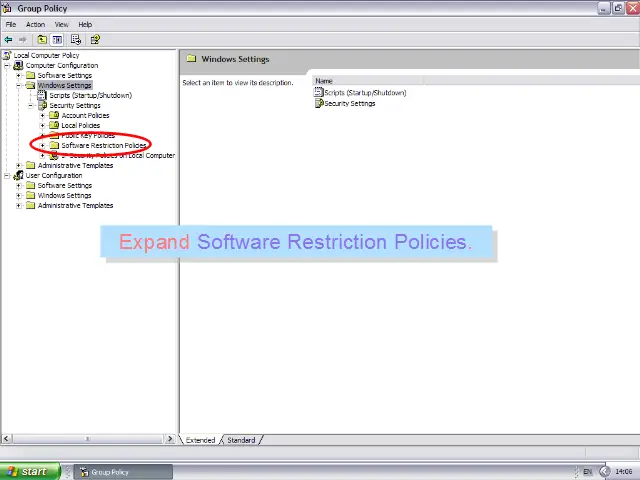640x480 pixels.
Task: Click the Name column header
Action: click(367, 81)
